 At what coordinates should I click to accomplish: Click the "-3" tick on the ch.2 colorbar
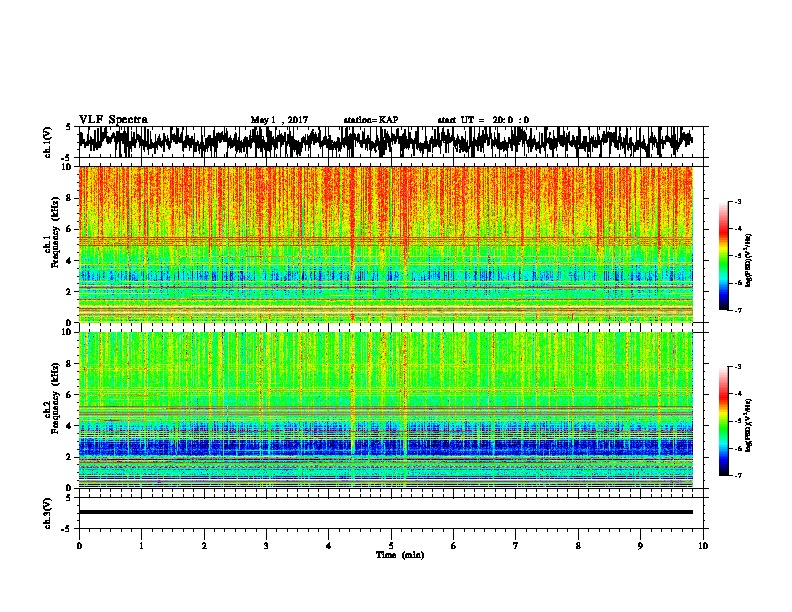click(738, 367)
